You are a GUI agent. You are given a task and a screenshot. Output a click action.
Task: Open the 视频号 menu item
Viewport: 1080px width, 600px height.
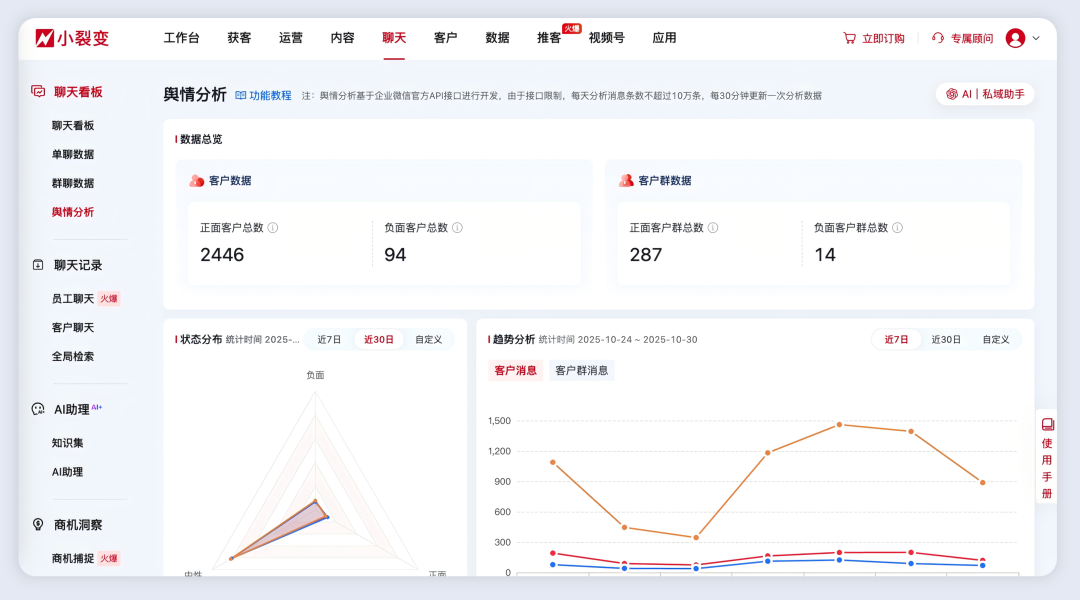coord(607,37)
